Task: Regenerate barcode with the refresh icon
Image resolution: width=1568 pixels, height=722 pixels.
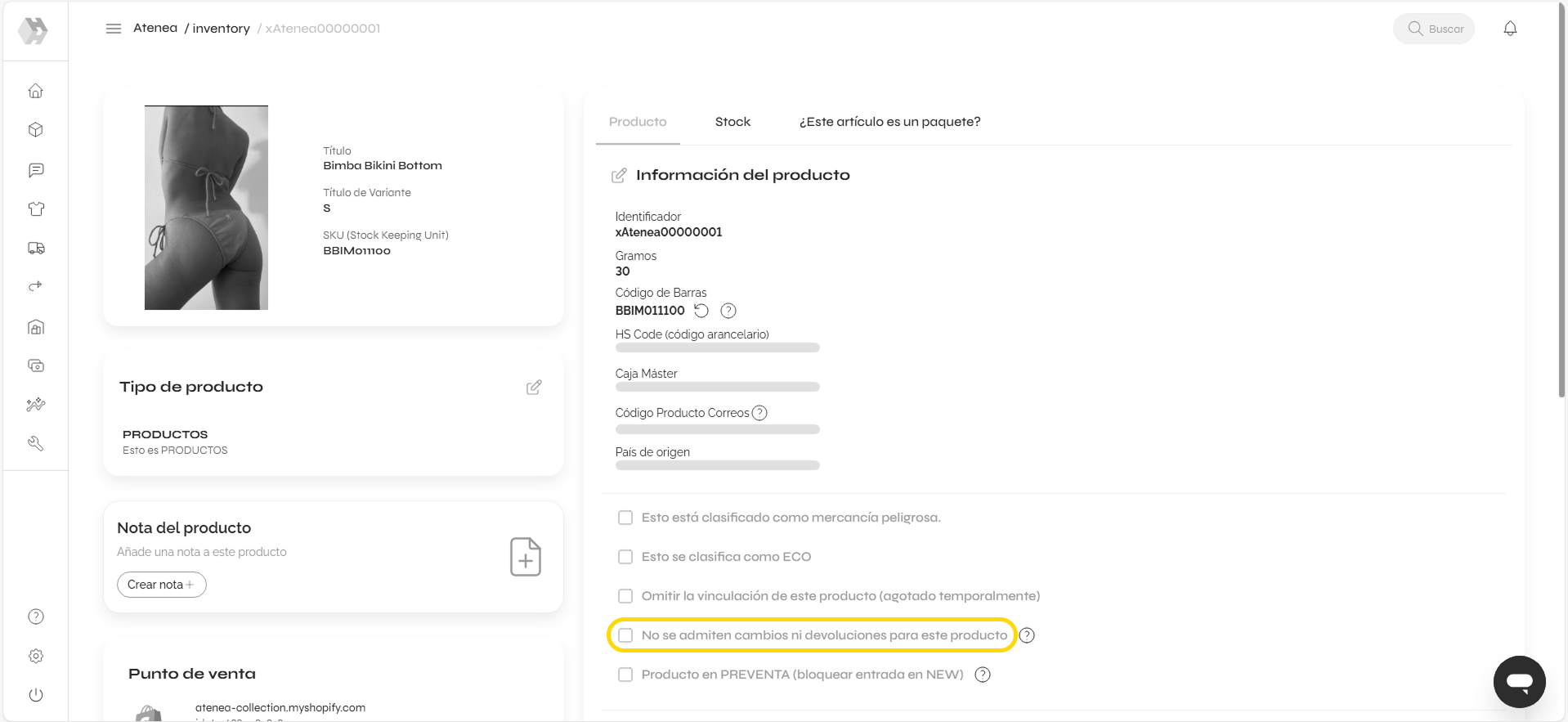Action: (701, 311)
